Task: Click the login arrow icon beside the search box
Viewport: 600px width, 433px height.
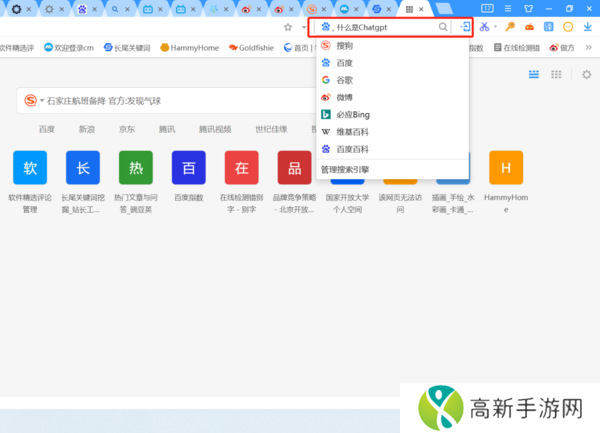Action: point(465,27)
